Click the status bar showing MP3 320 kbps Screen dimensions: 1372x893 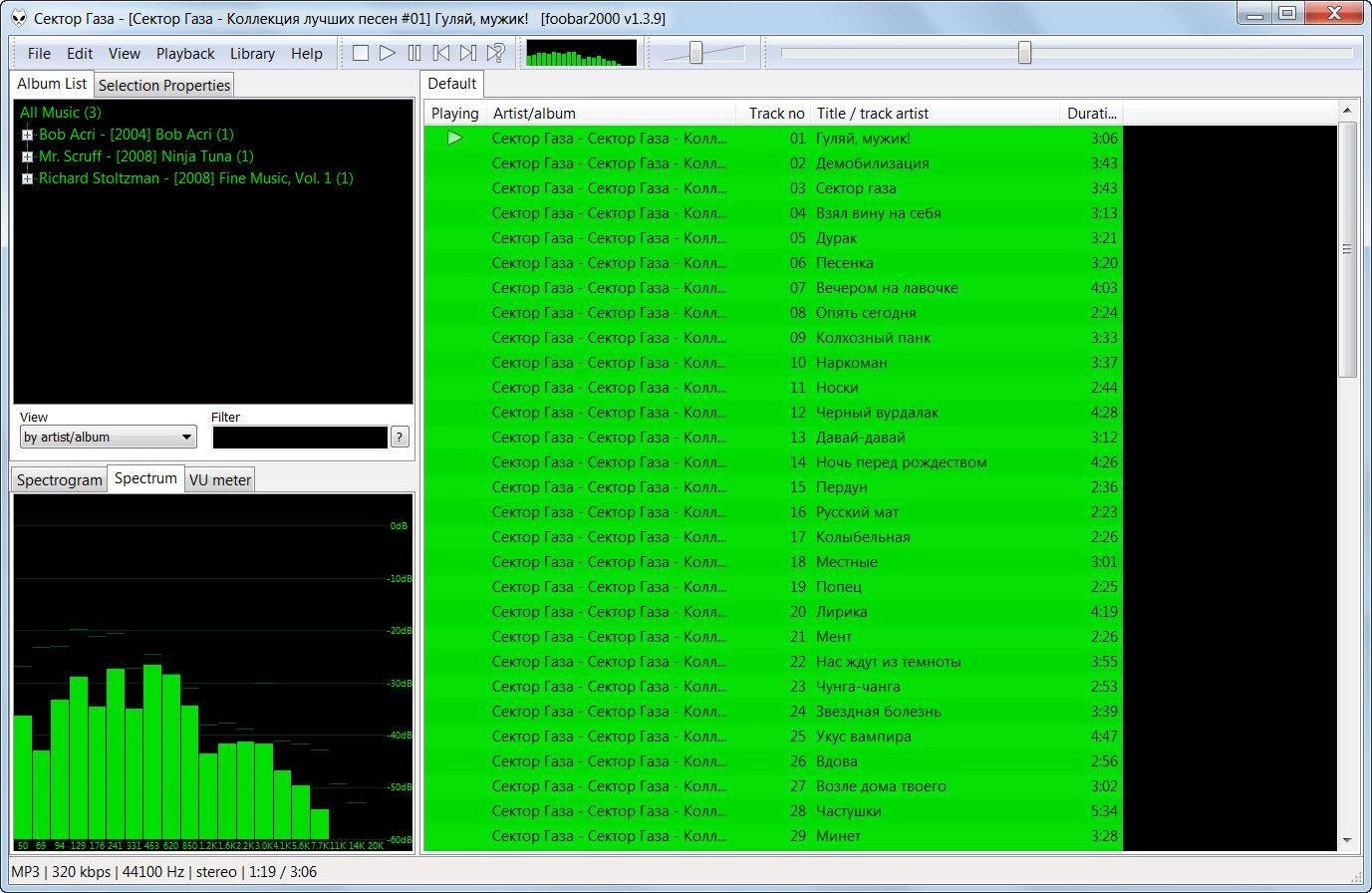pos(162,872)
